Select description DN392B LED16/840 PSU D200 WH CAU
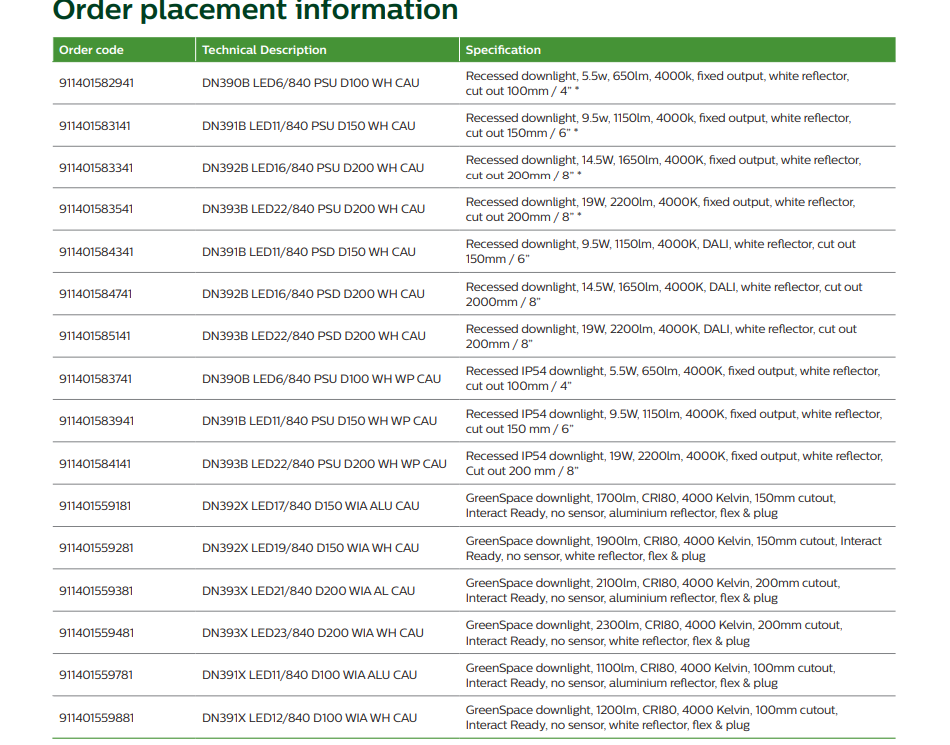The width and height of the screenshot is (950, 745). pos(313,168)
